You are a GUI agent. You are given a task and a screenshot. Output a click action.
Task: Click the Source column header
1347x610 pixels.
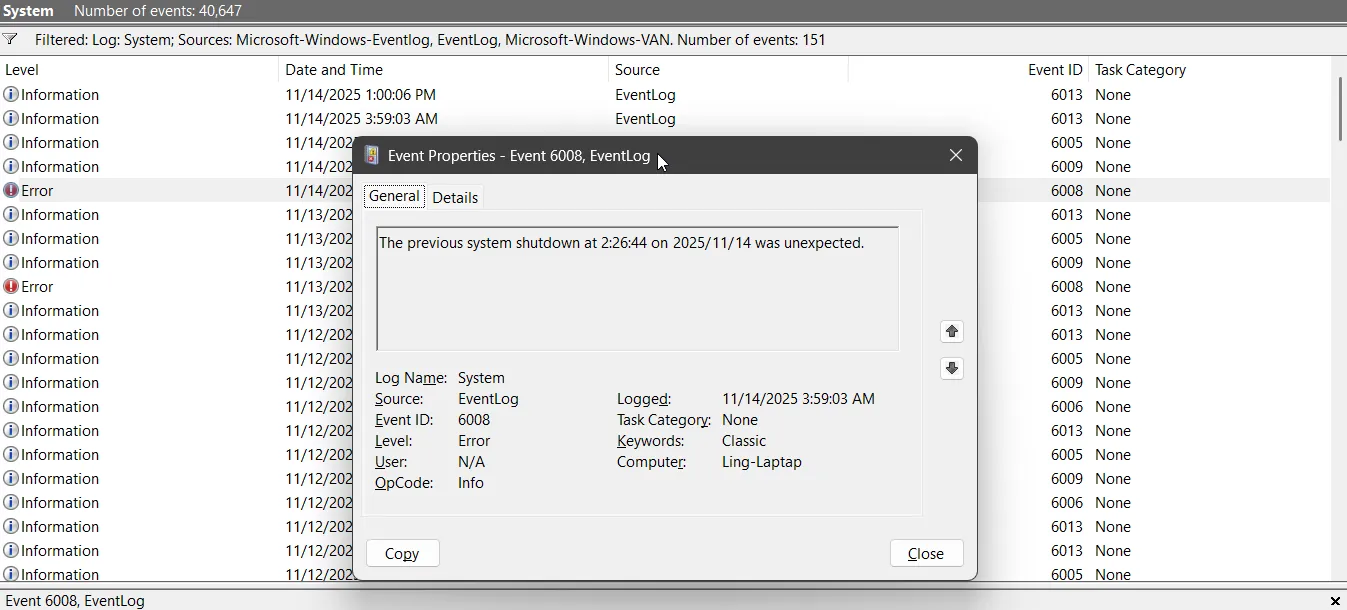pyautogui.click(x=637, y=70)
